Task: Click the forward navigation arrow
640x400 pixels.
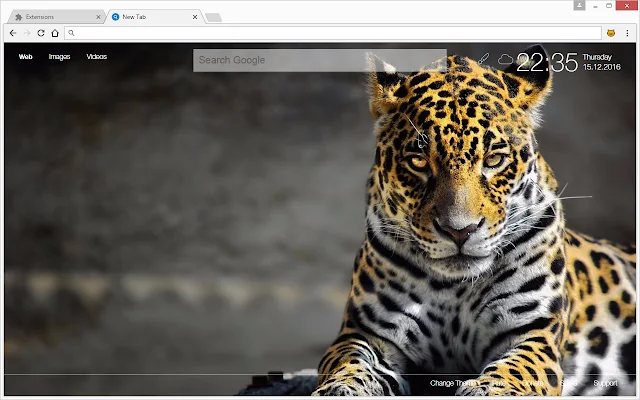Action: [x=27, y=33]
